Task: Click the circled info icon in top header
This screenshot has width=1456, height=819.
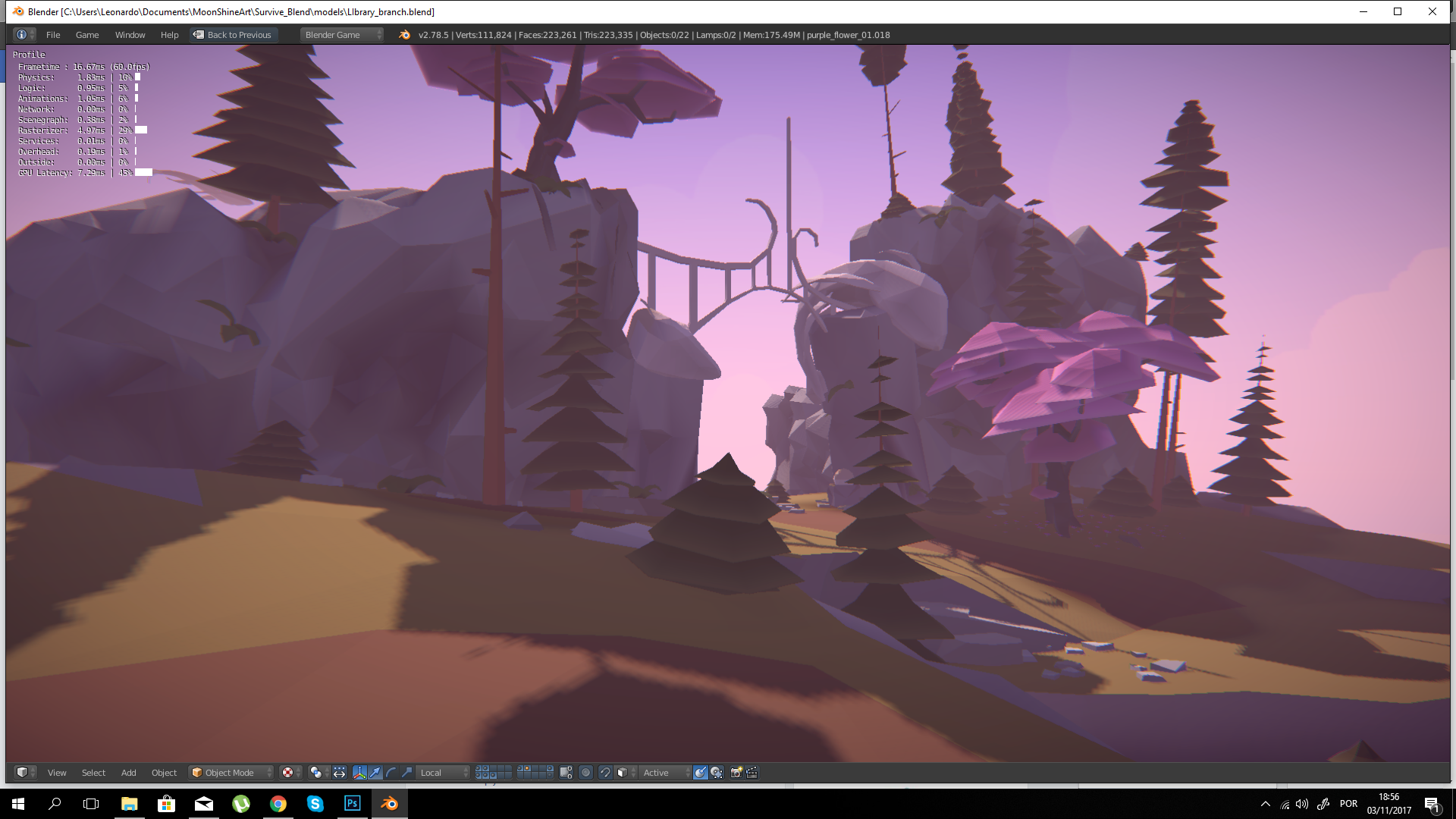Action: point(22,34)
